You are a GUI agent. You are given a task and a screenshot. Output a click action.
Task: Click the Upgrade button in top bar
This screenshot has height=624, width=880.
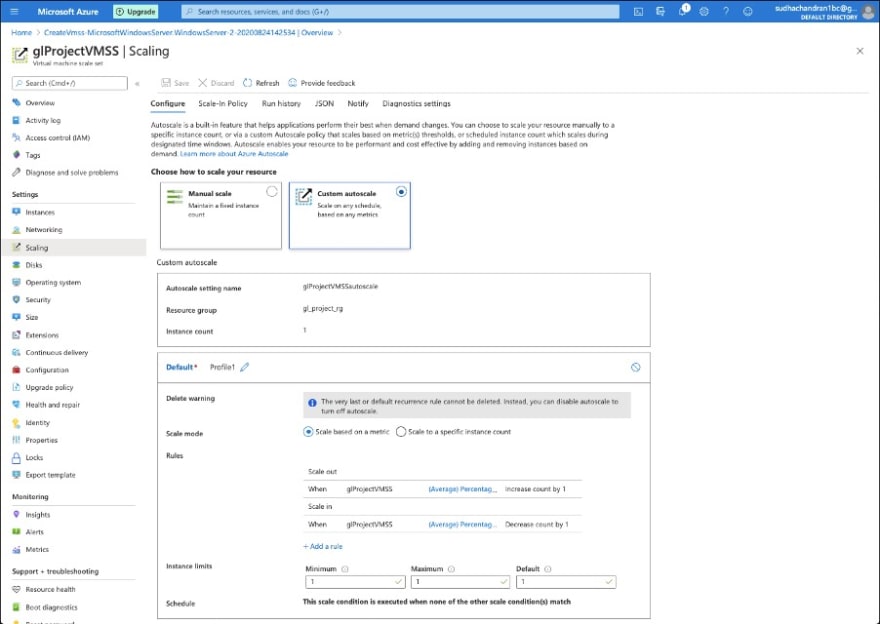tap(136, 11)
